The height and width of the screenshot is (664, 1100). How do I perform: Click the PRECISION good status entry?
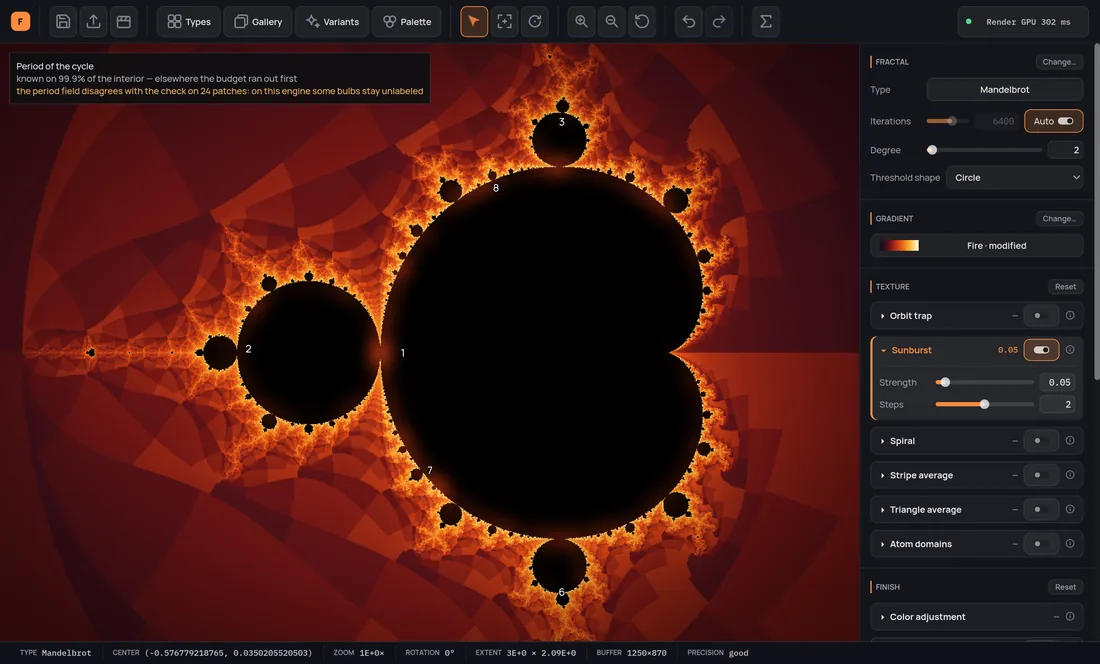click(718, 653)
